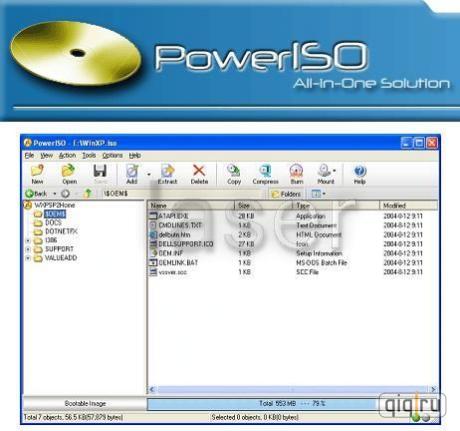Open the view mode dropdown arrow
The width and height of the screenshot is (460, 431).
pos(324,194)
